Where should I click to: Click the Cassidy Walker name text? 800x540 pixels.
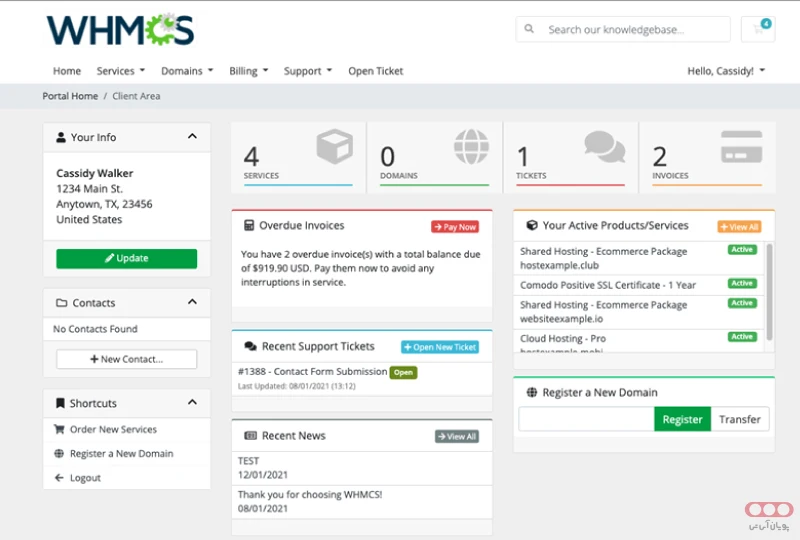[x=95, y=173]
